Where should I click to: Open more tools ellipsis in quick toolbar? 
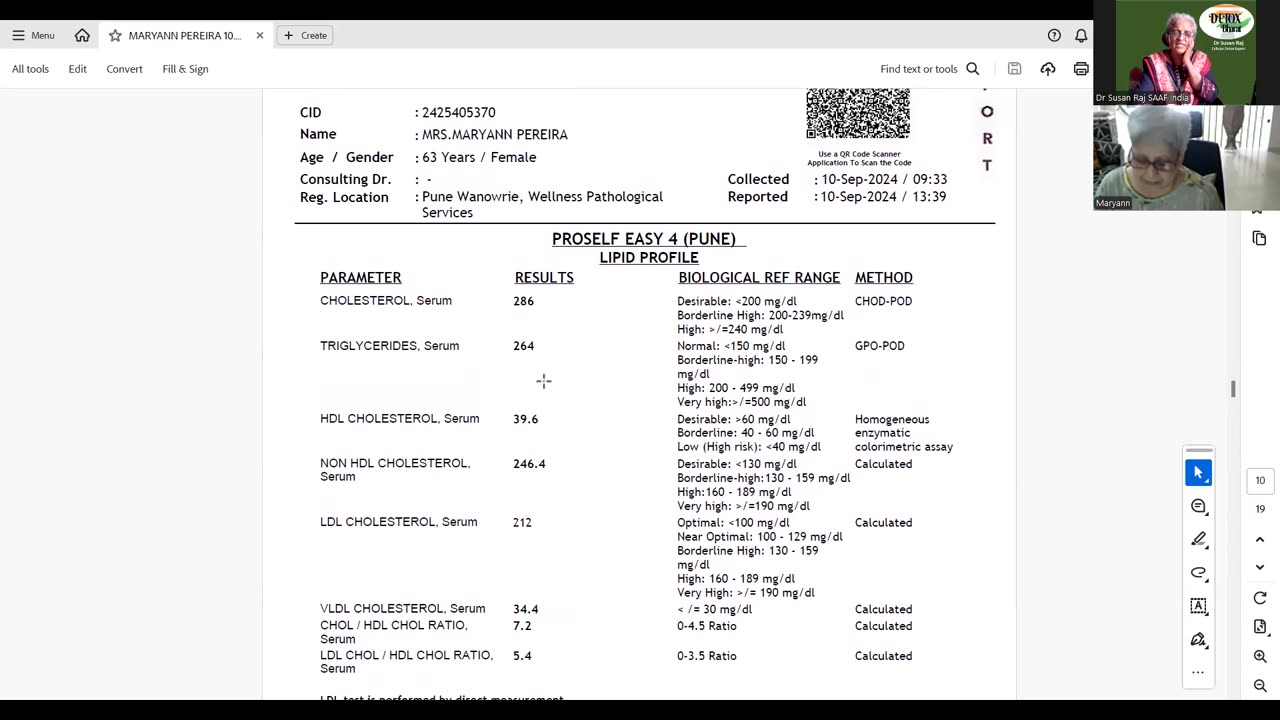point(1198,672)
